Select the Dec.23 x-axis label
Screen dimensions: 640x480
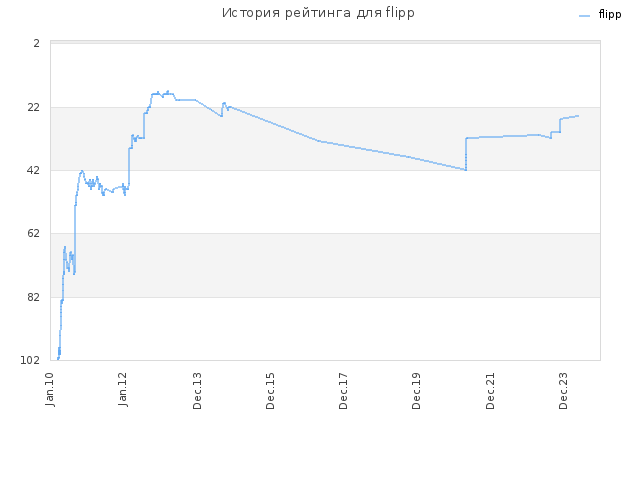click(563, 391)
